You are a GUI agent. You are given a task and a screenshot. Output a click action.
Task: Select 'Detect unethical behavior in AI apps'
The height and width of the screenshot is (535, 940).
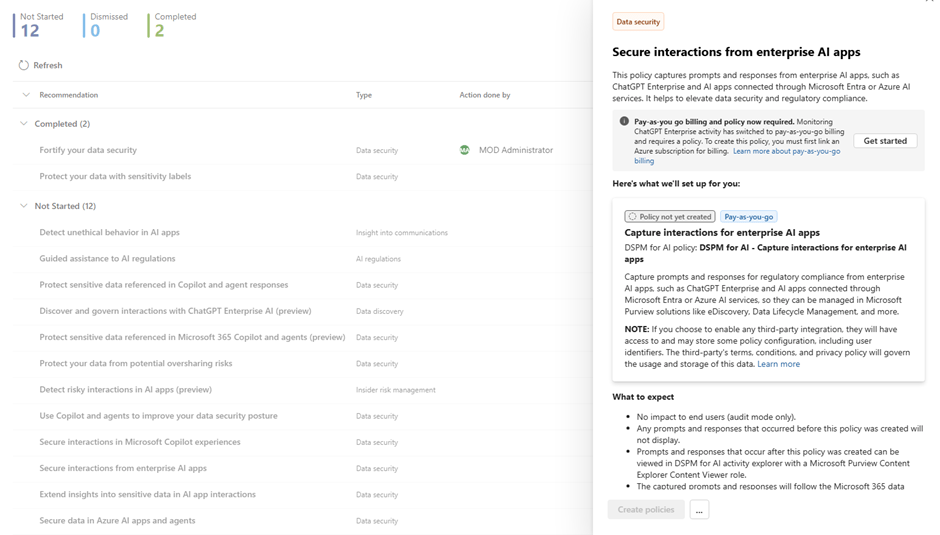(x=109, y=232)
